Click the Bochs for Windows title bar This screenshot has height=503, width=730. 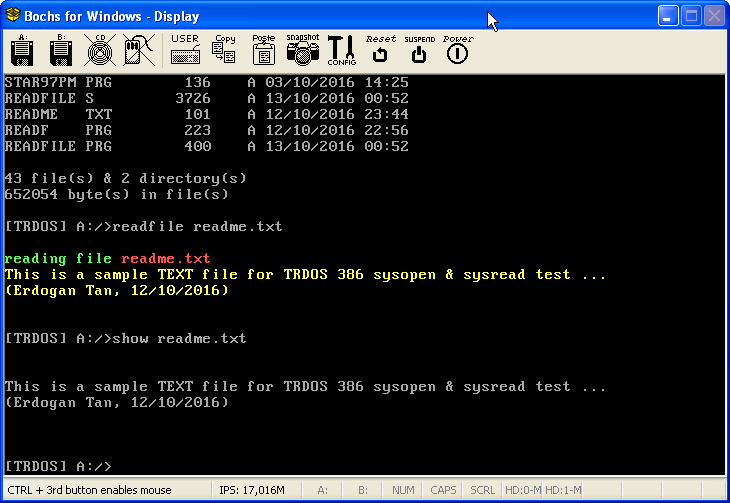click(x=300, y=16)
